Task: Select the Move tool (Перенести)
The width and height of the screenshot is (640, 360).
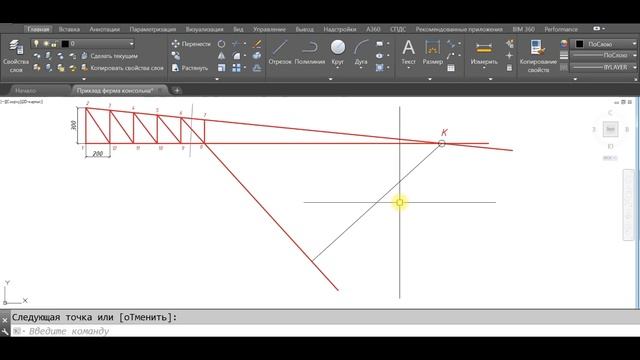Action: 191,44
